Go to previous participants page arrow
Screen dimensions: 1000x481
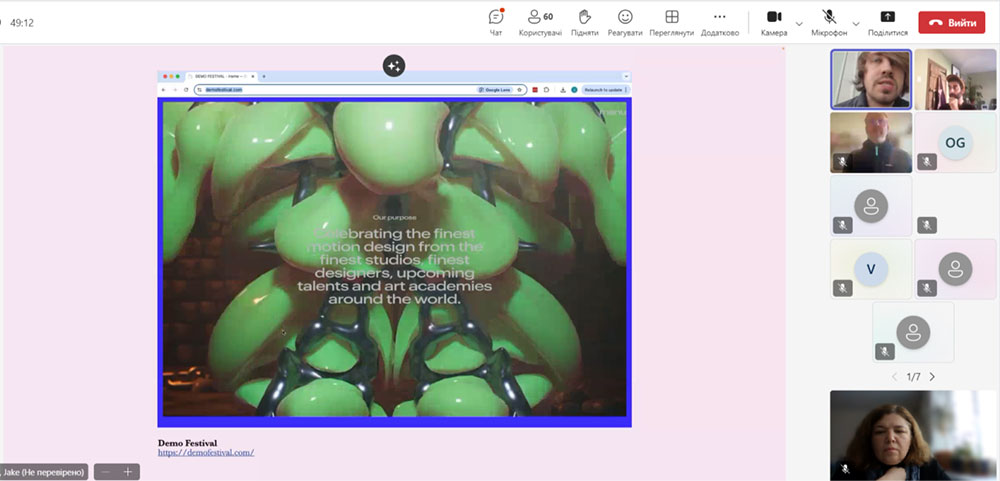pos(894,377)
